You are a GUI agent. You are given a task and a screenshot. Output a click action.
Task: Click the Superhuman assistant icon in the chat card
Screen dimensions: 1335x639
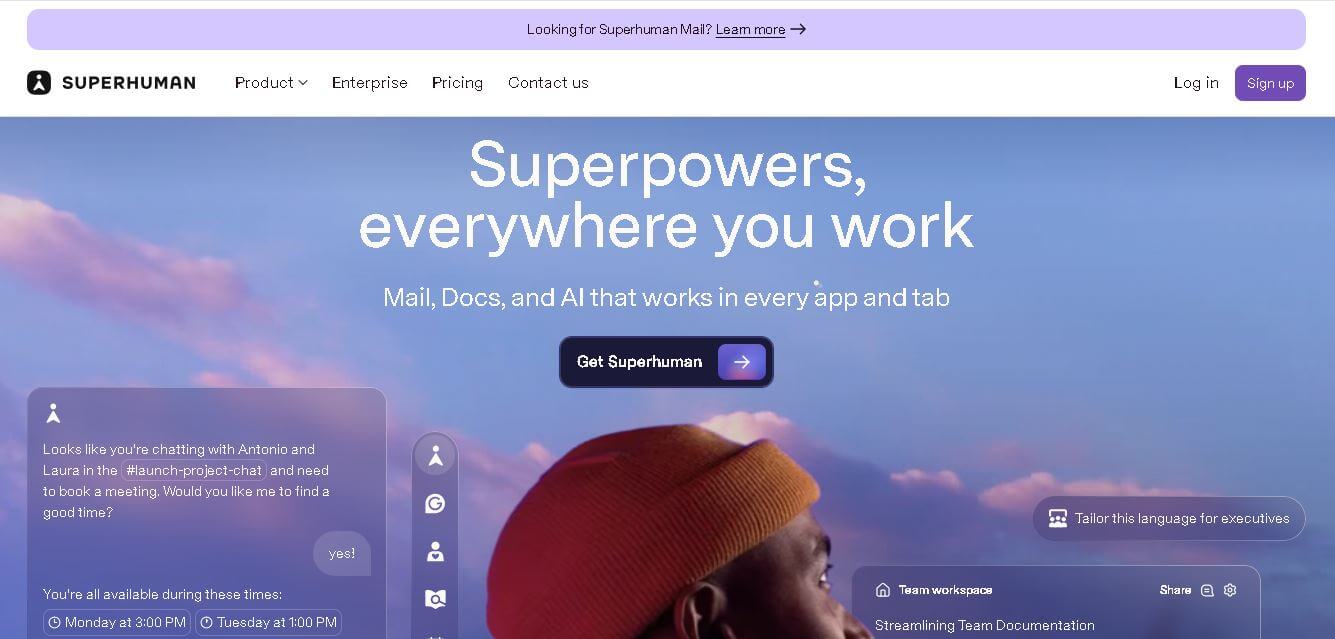tap(53, 413)
